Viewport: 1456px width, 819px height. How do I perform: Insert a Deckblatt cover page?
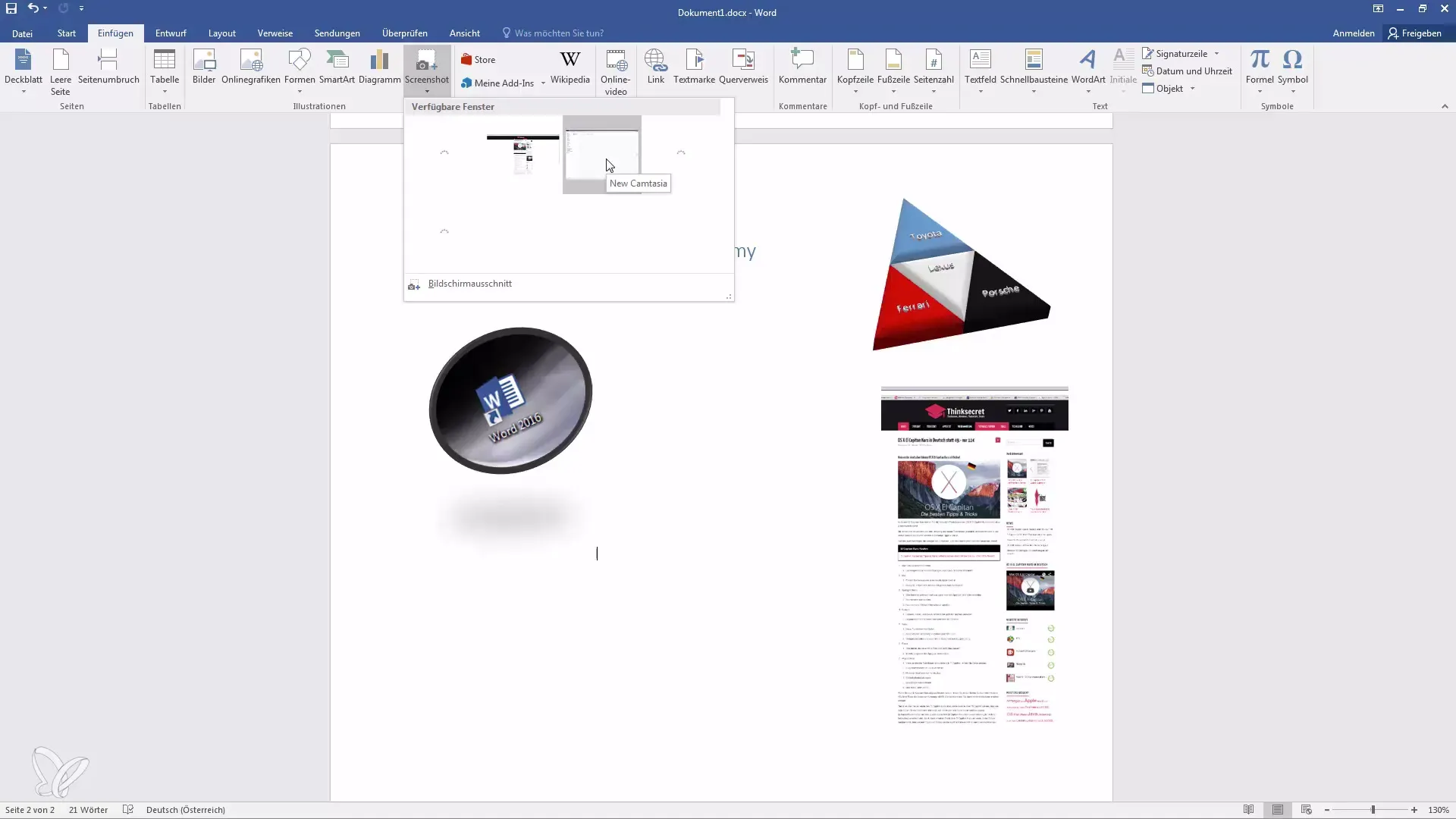[24, 71]
